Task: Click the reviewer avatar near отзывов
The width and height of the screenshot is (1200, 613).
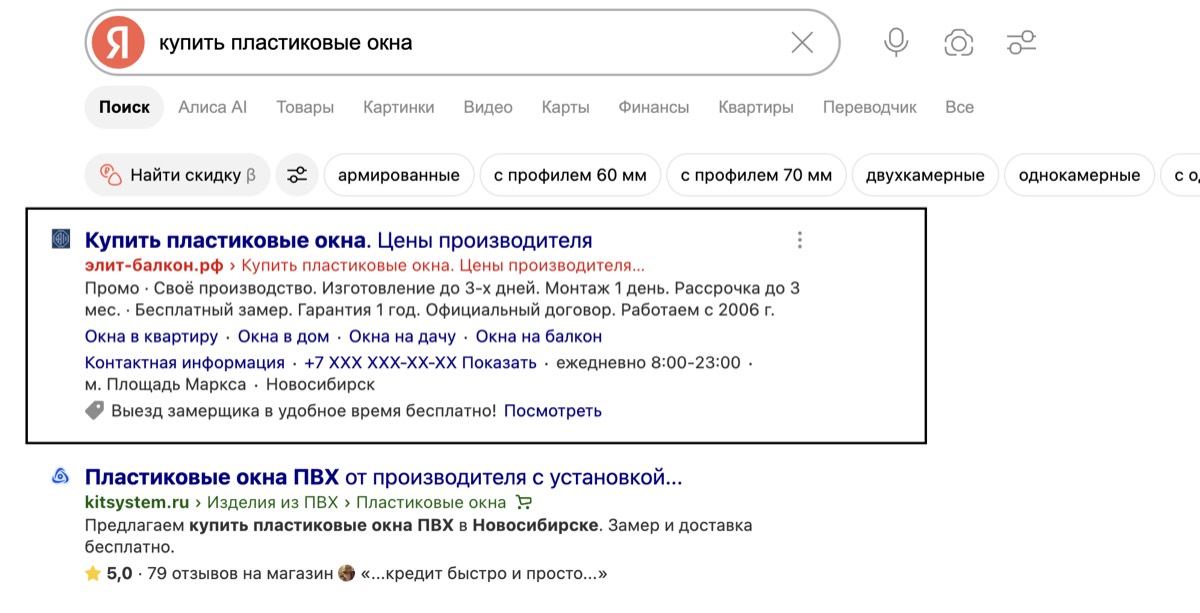Action: [x=347, y=574]
